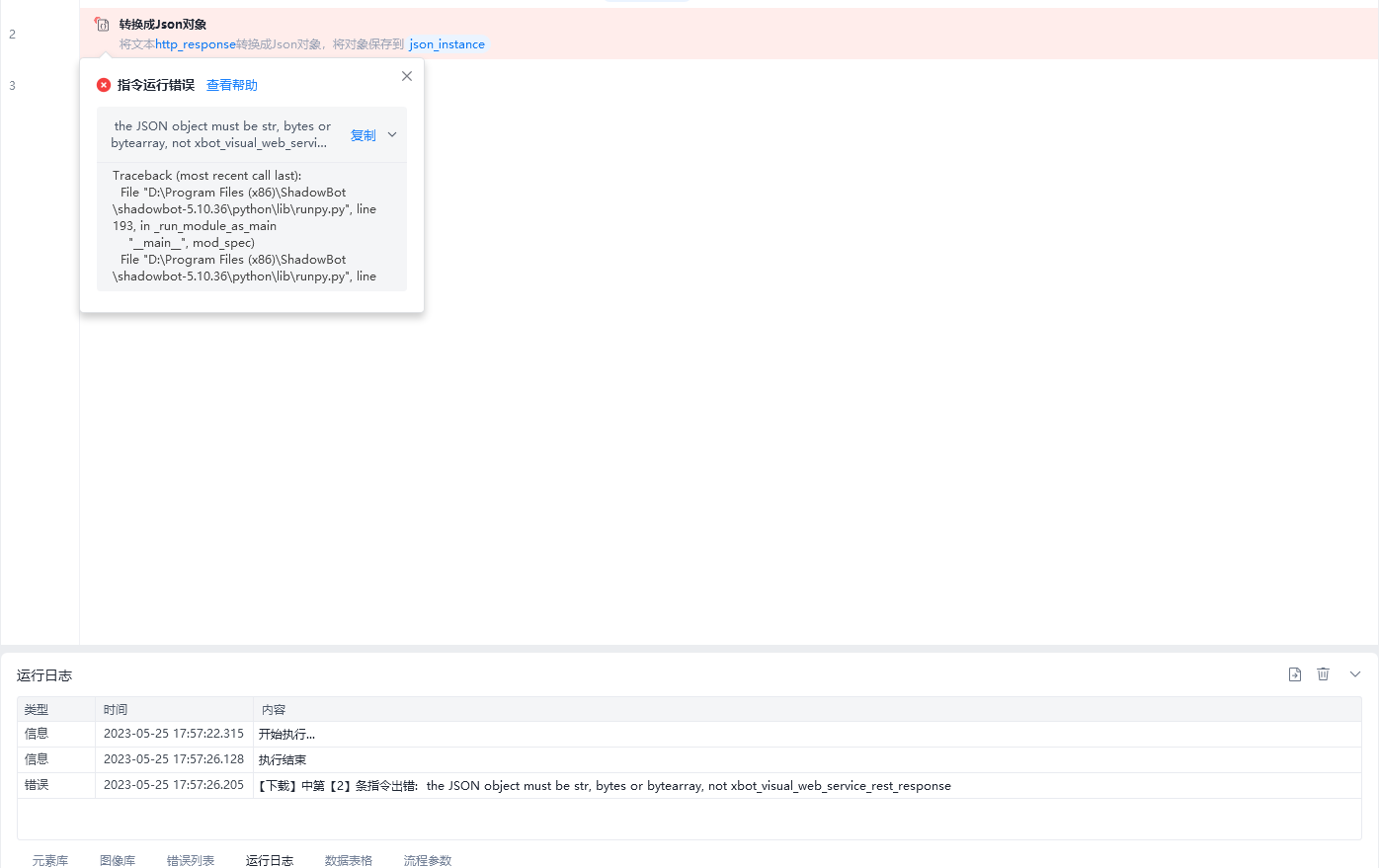The height and width of the screenshot is (868, 1379).
Task: Open the 查看帮助 help link
Action: 232,85
